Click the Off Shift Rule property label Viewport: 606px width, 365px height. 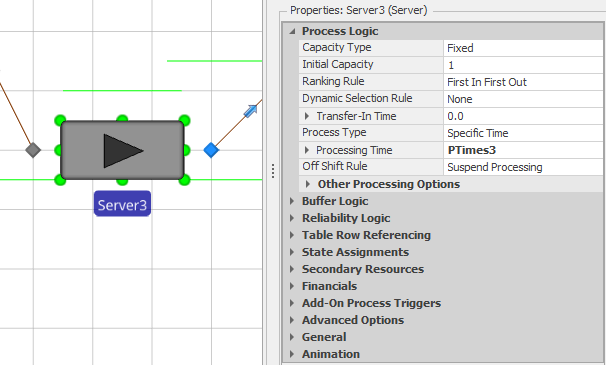(335, 166)
